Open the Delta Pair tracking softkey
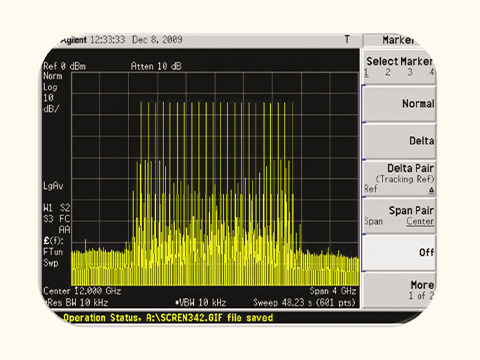 coord(399,178)
